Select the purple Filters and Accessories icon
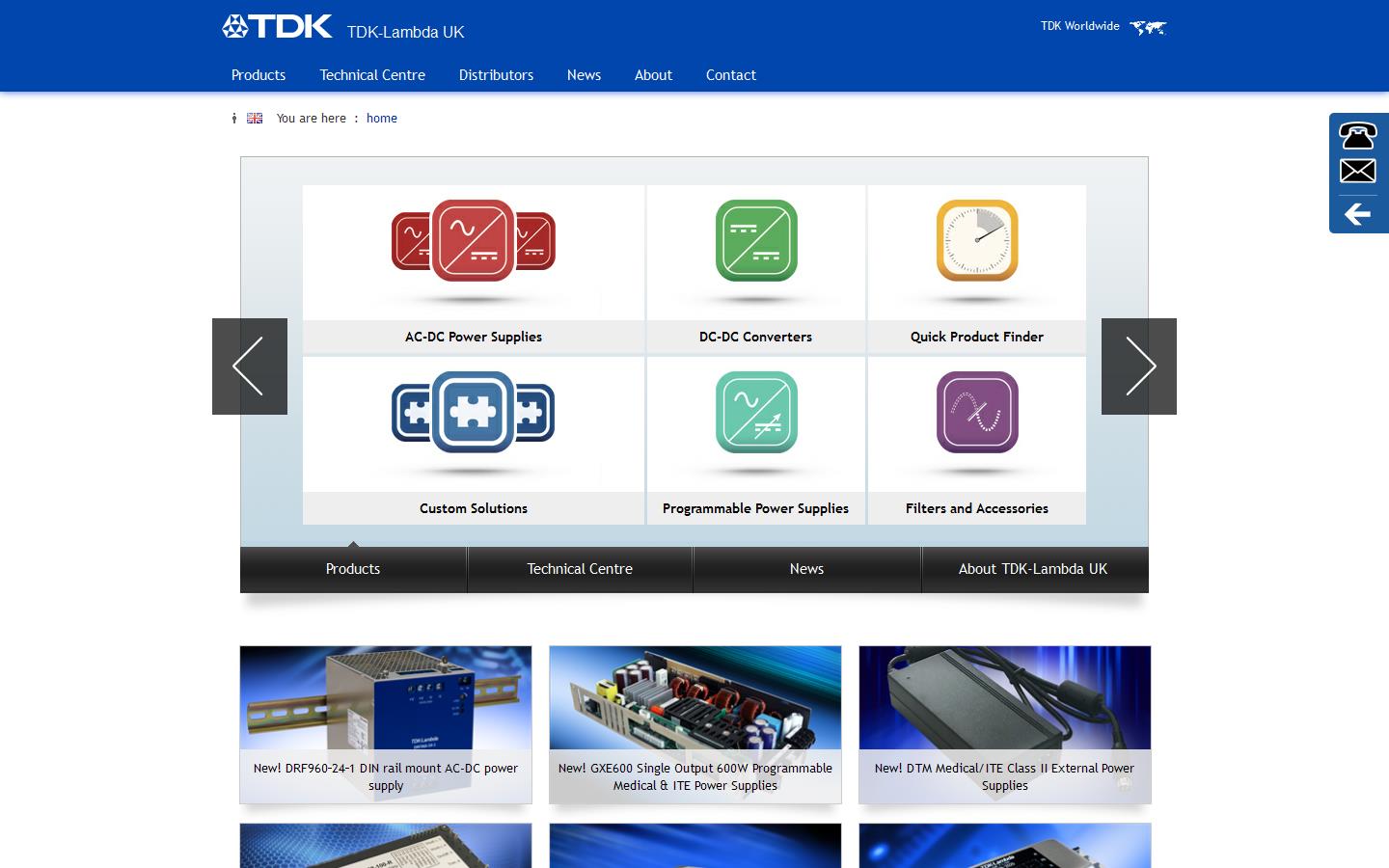The height and width of the screenshot is (868, 1389). (976, 413)
